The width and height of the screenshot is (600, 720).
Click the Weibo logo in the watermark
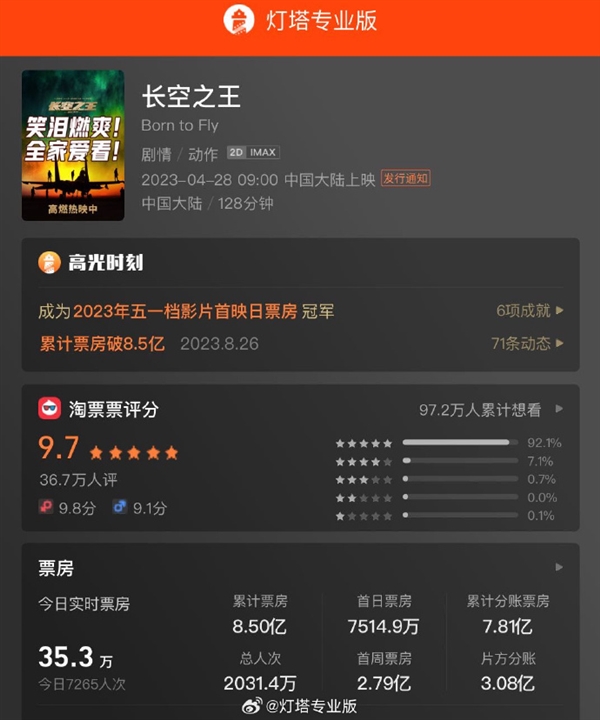[x=252, y=706]
